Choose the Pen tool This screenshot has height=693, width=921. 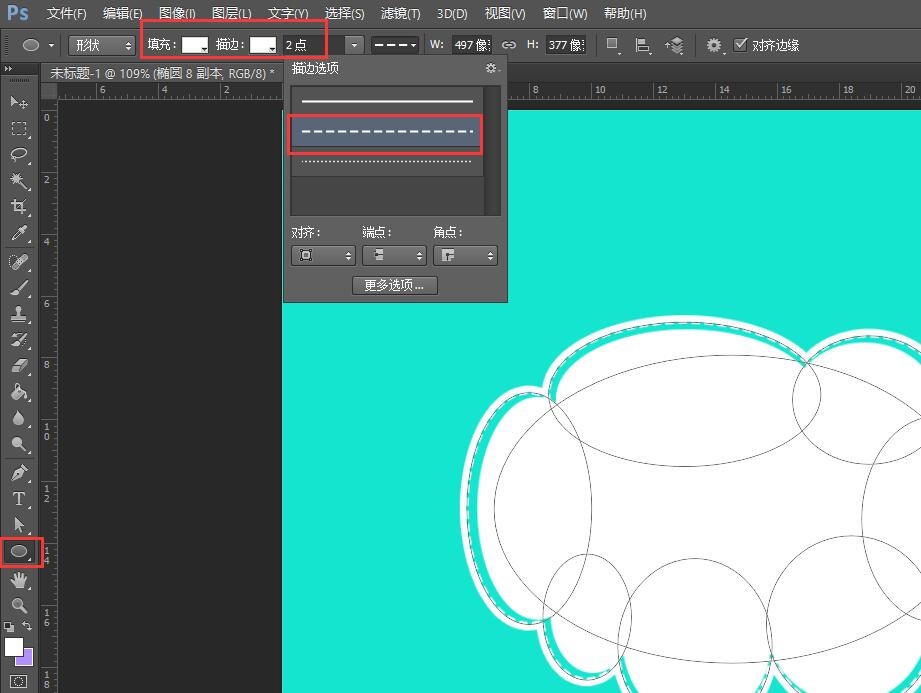(x=19, y=472)
